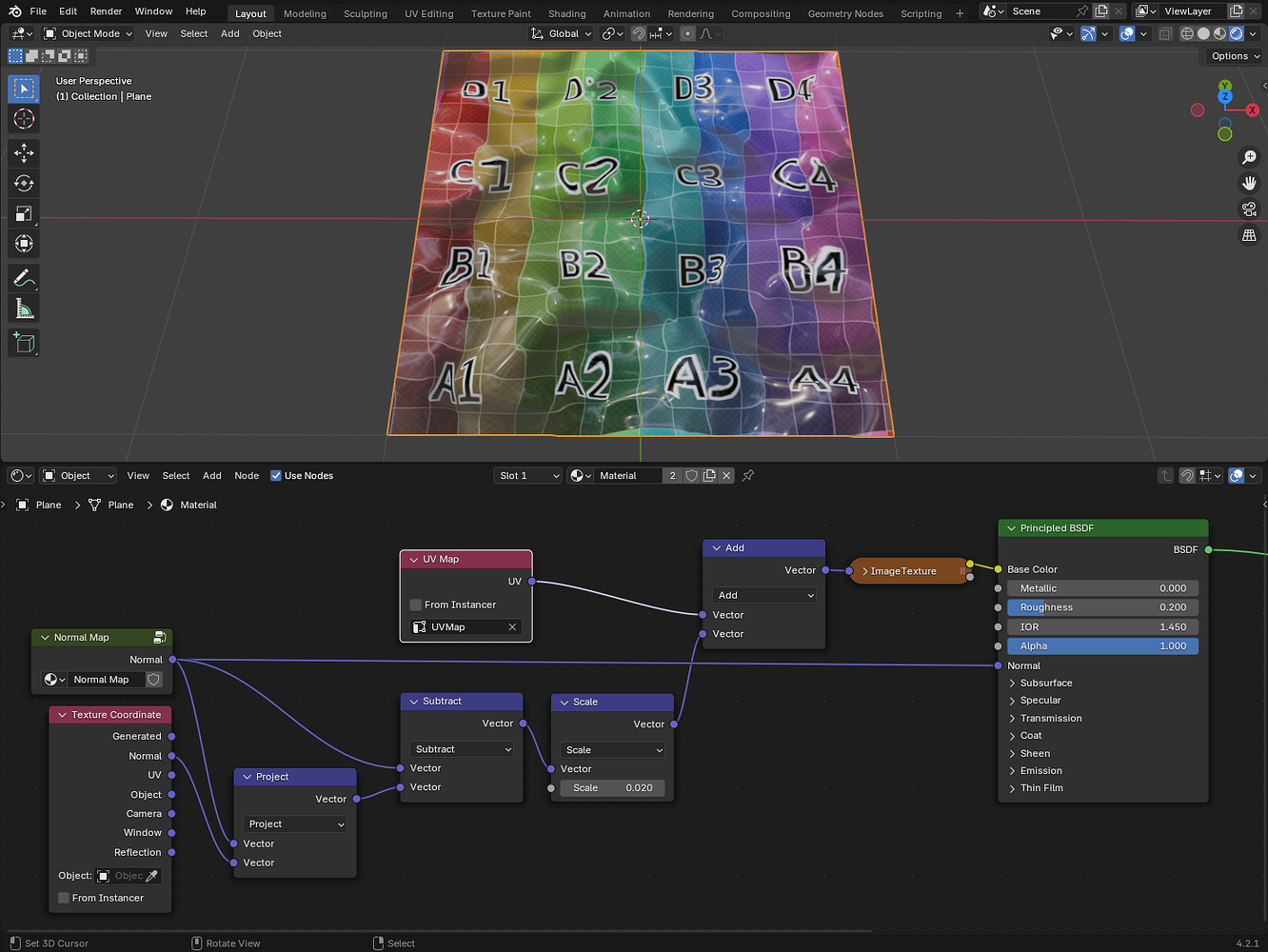
Task: Click the Plane object breadcrumb
Action: point(39,505)
